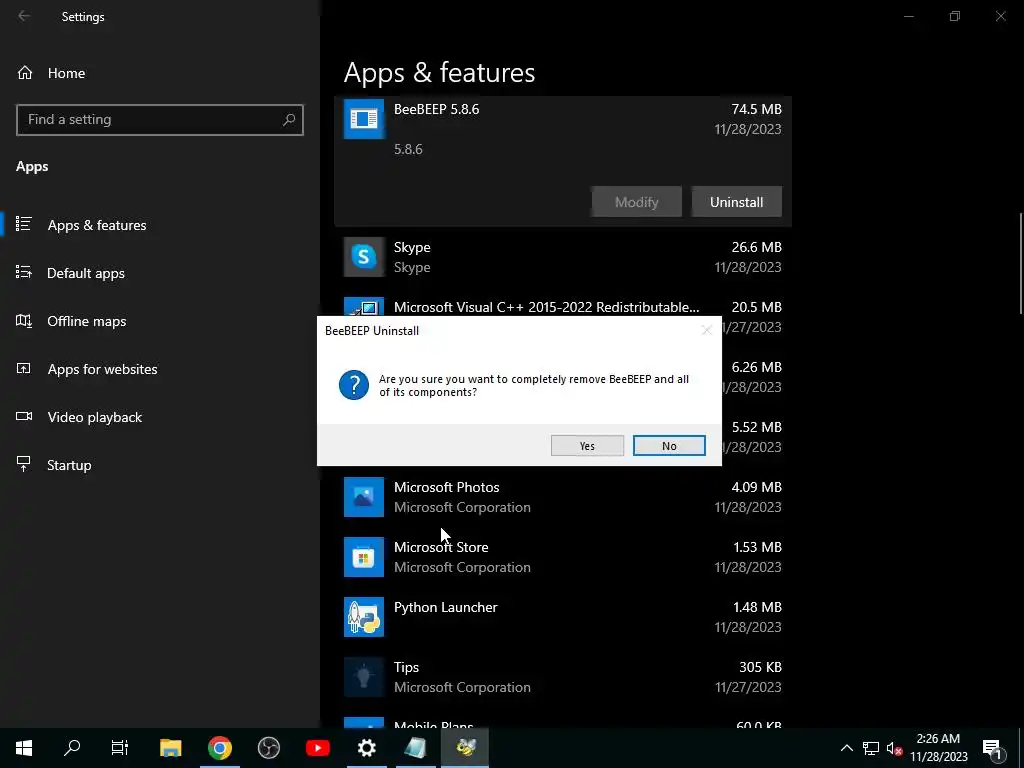The image size is (1024, 768).
Task: Focus the Find a setting field
Action: 159,120
